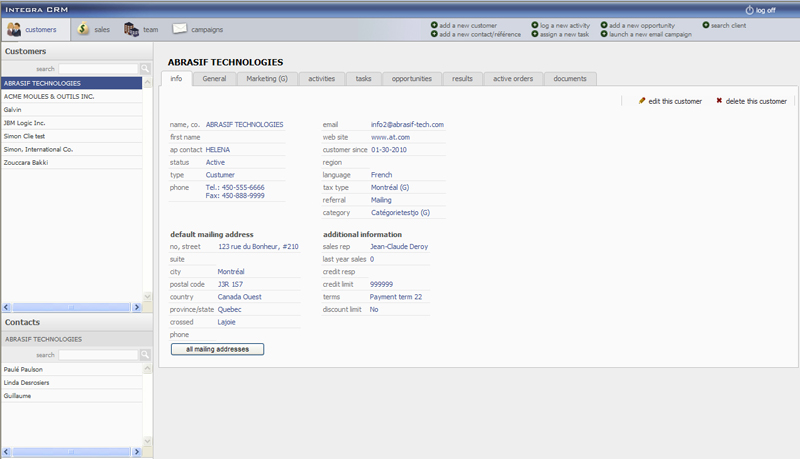Screen dimensions: 800x459
Task: Click the customer search magnifier icon
Action: click(145, 69)
